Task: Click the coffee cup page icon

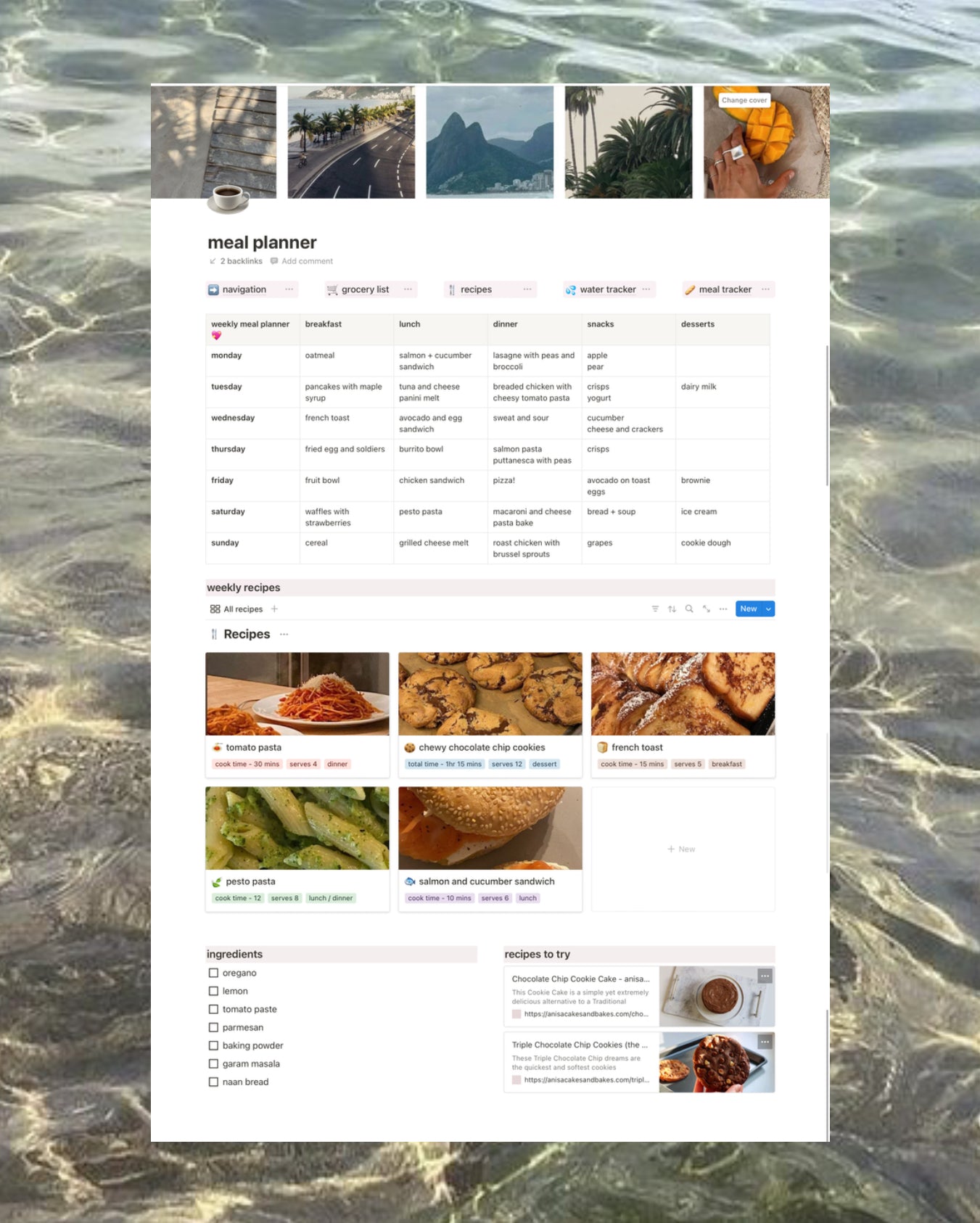Action: 228,198
